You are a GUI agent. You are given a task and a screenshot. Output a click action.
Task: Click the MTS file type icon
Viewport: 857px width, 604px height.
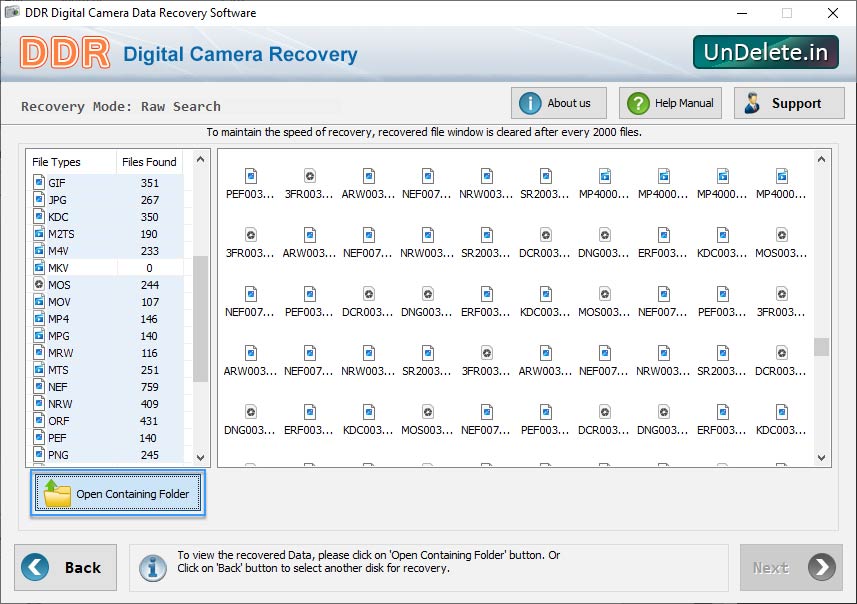(39, 369)
